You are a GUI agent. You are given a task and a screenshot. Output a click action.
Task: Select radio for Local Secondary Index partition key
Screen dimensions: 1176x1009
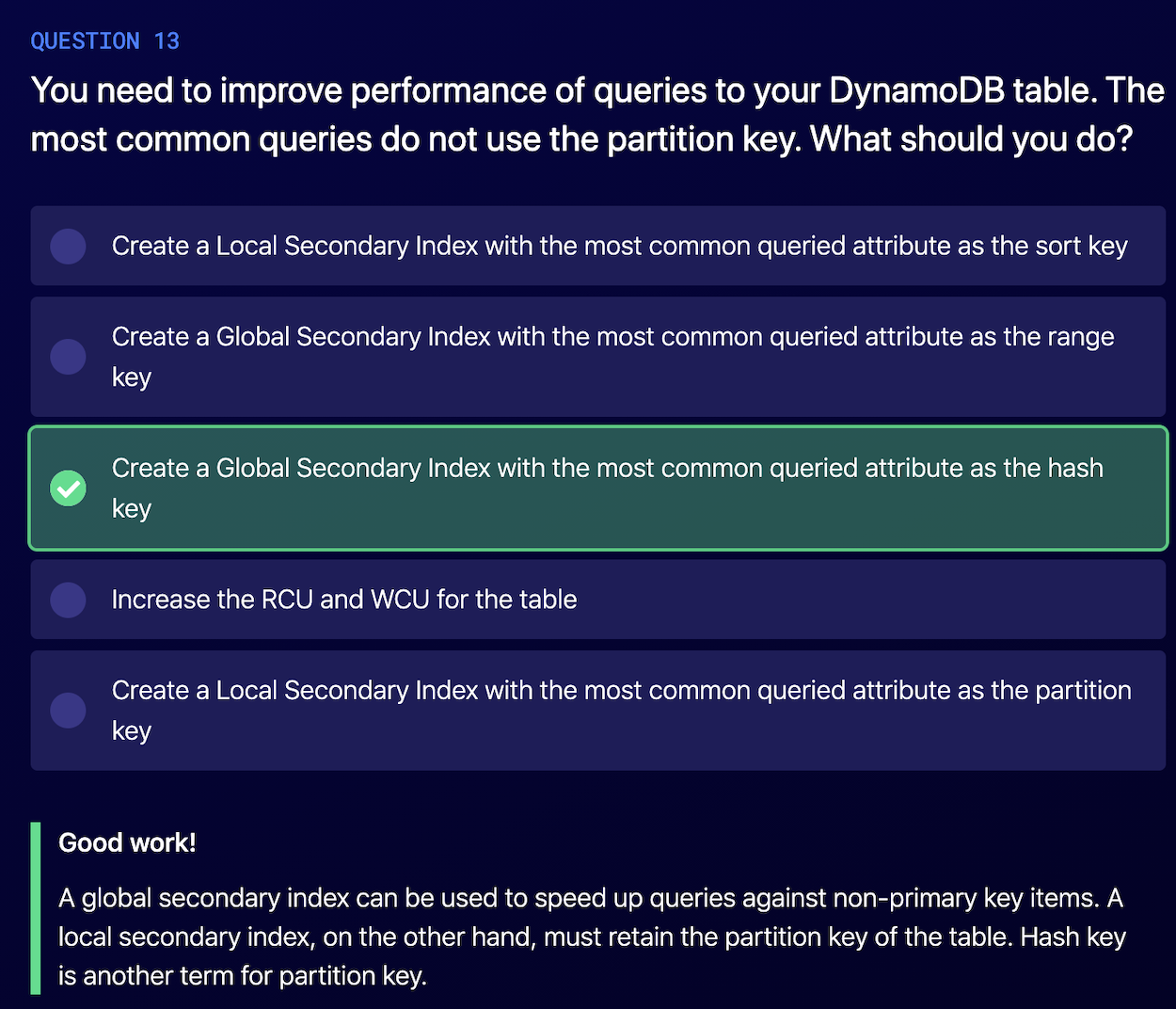point(68,711)
